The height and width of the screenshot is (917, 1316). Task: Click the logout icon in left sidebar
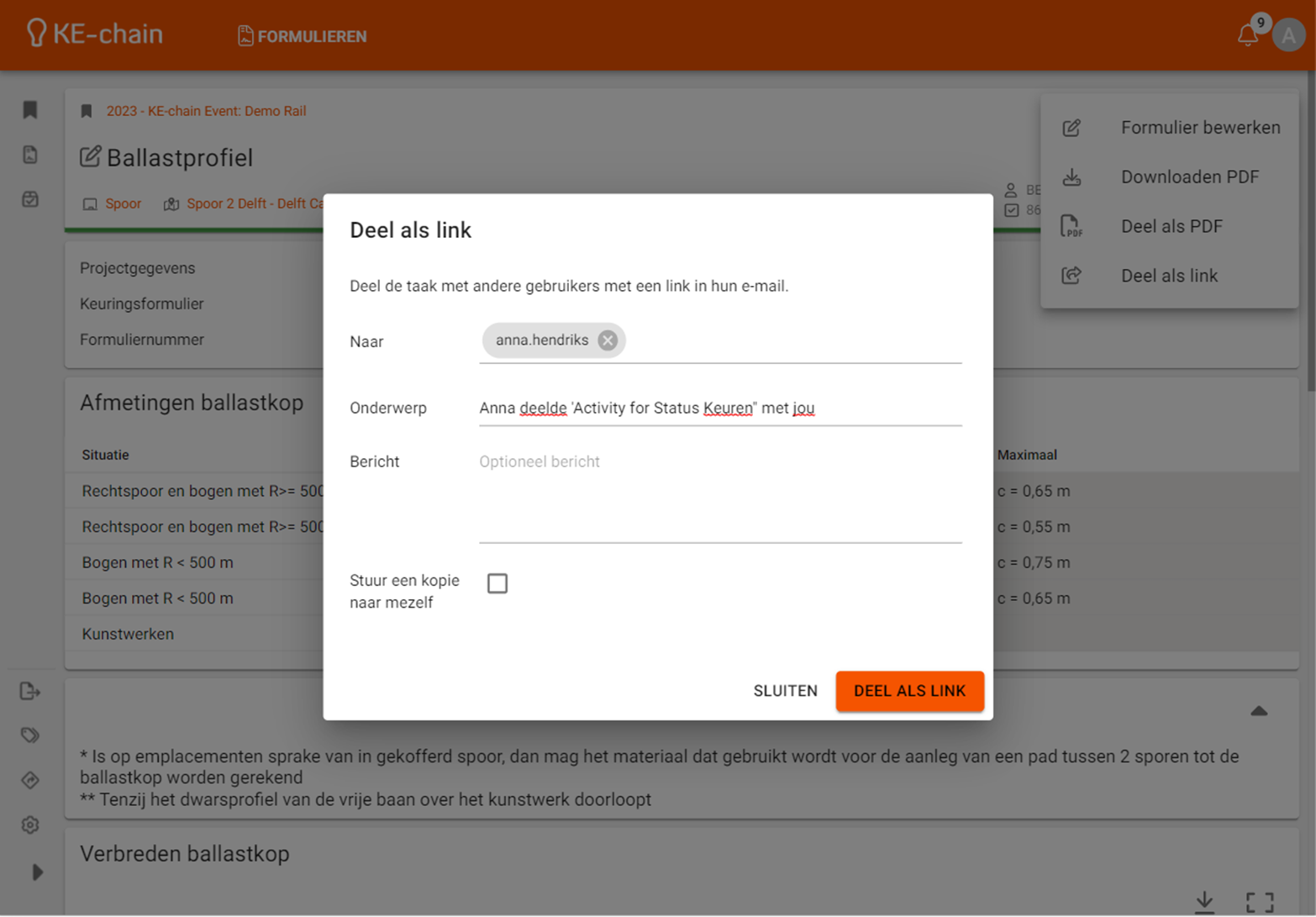(x=30, y=691)
